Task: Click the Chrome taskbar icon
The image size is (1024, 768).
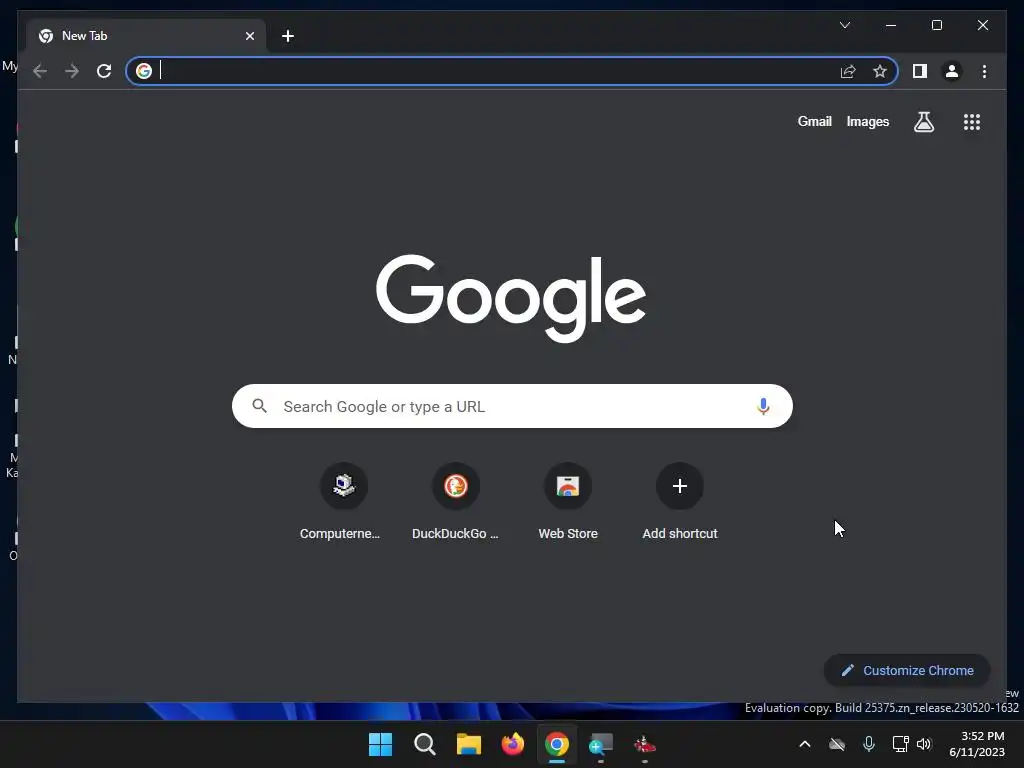Action: pos(556,744)
